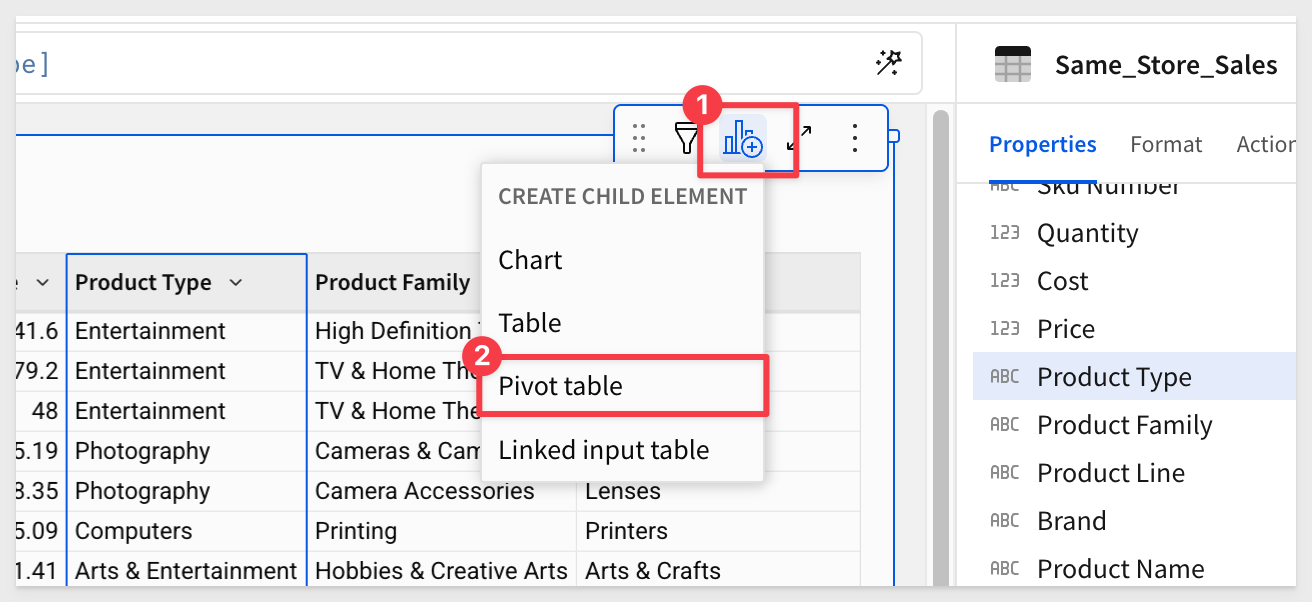Choose Linked input table option
This screenshot has height=602, width=1312.
[x=603, y=450]
